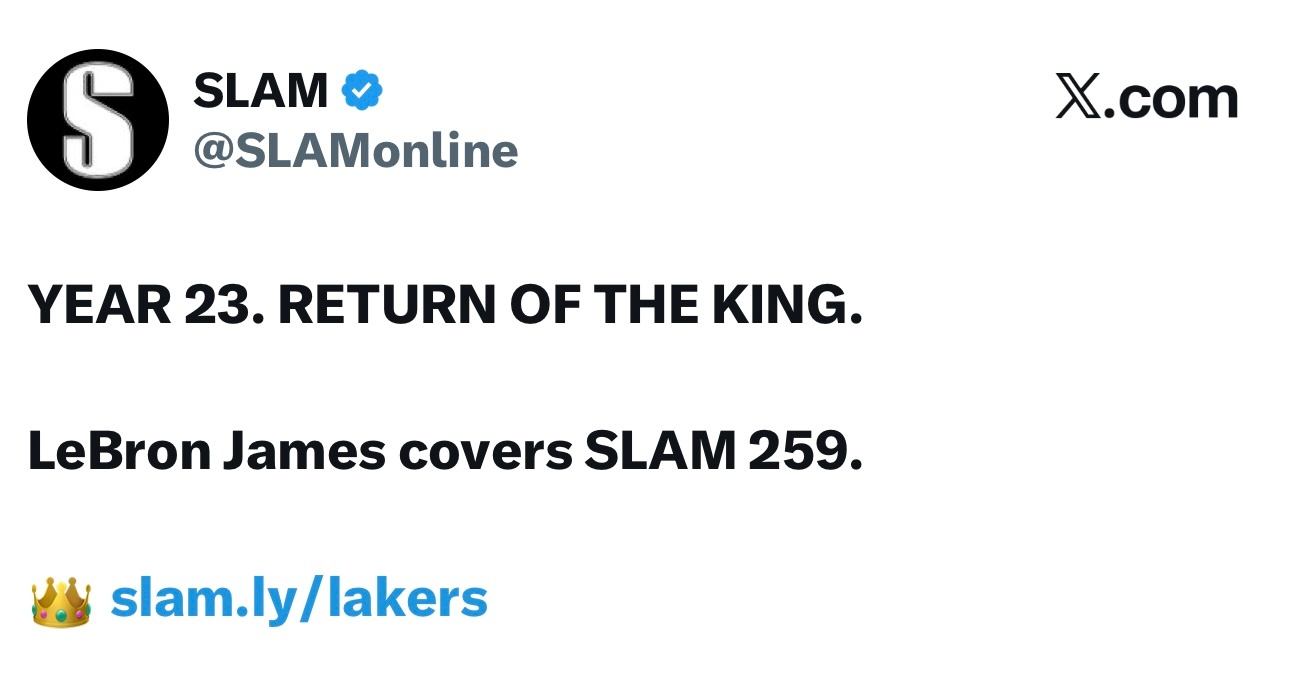
Task: Click the "RETURN OF THE KING." phrase
Action: pos(569,305)
